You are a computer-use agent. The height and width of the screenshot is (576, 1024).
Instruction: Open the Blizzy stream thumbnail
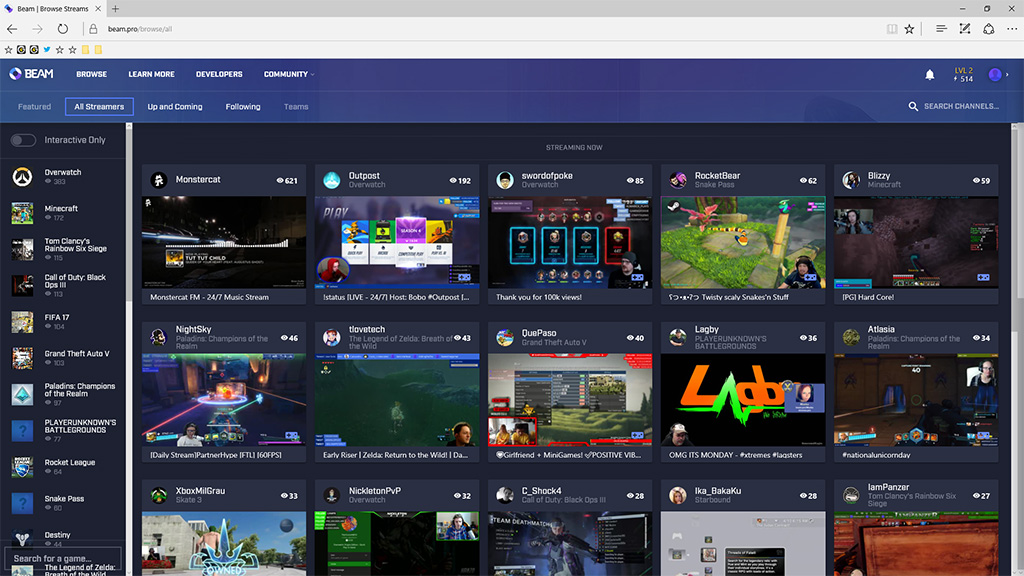click(916, 242)
